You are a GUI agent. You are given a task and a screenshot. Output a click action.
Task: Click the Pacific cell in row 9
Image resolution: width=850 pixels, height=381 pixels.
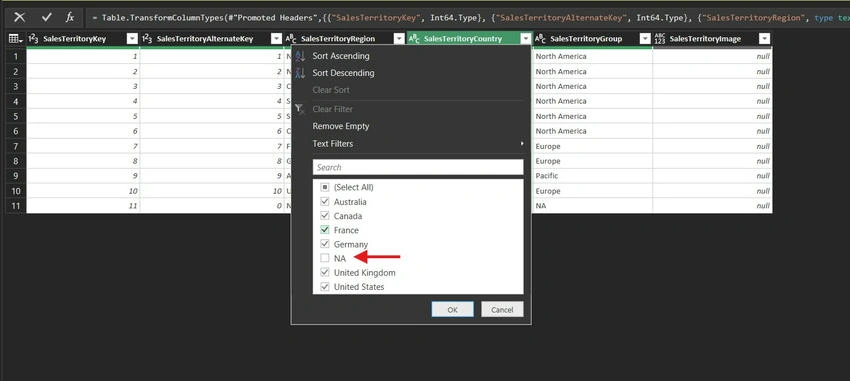click(593, 176)
